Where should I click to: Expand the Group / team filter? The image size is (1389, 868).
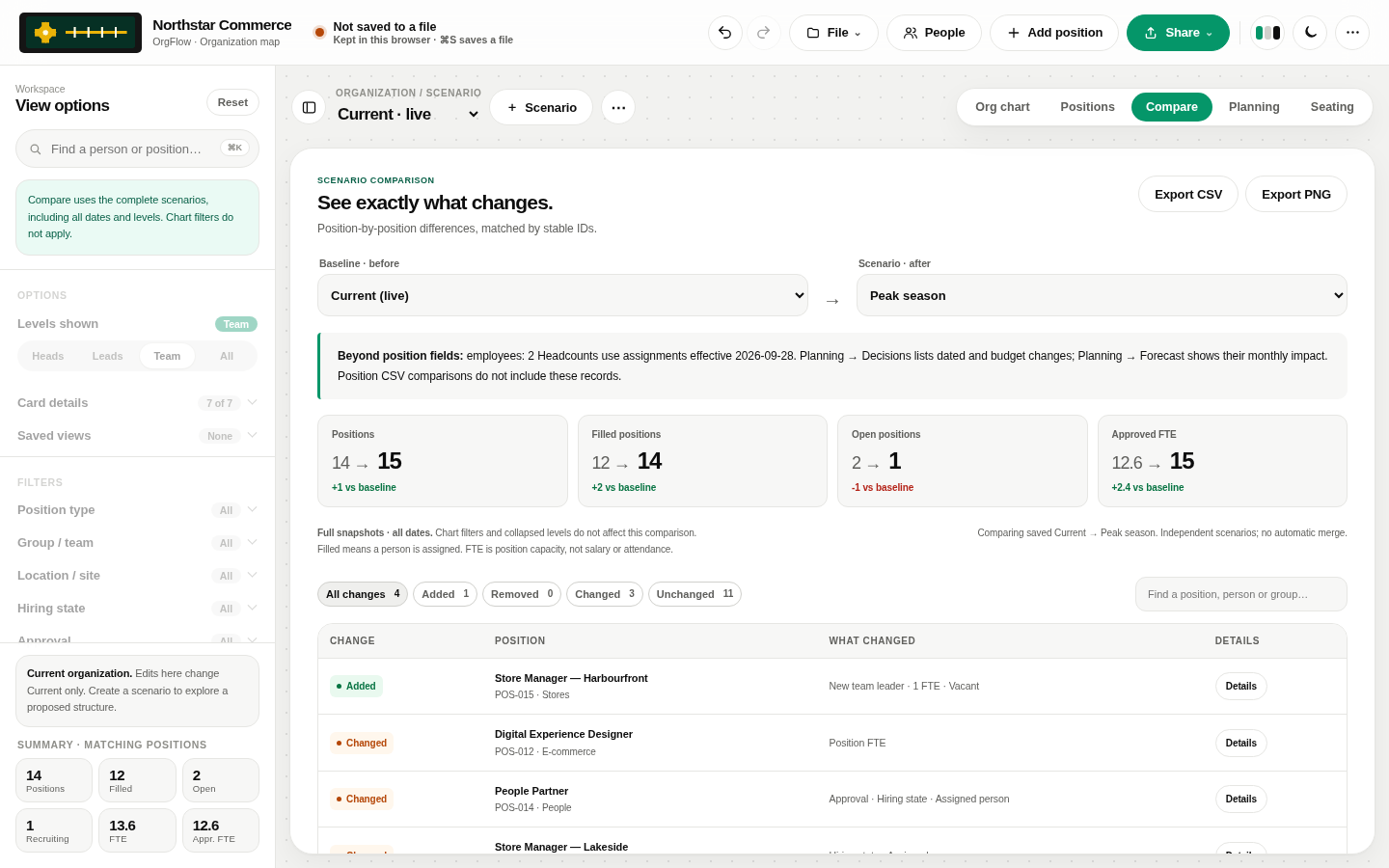pyautogui.click(x=137, y=543)
